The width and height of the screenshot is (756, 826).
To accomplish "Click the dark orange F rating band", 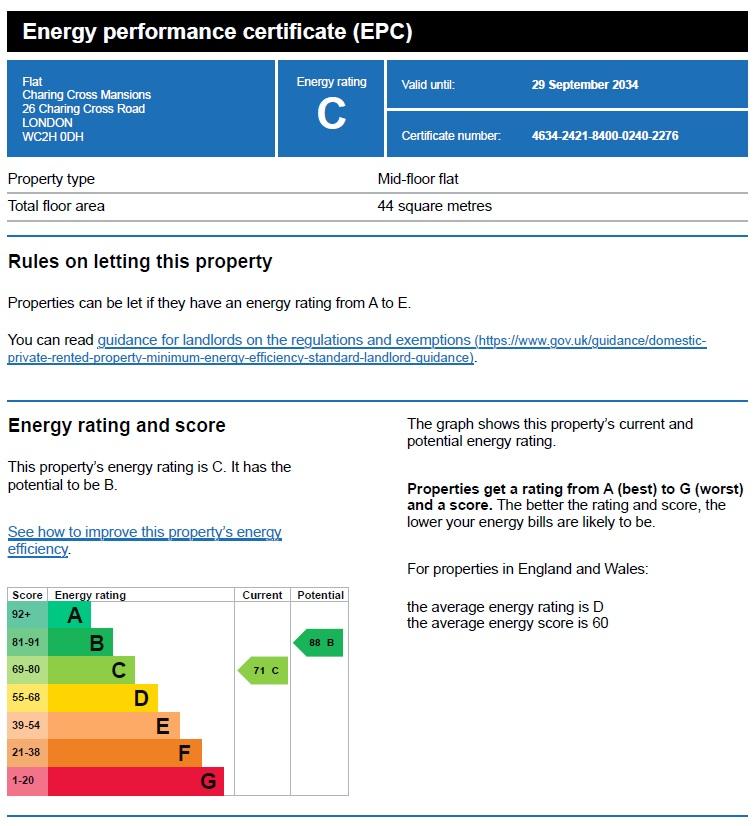I will [125, 752].
